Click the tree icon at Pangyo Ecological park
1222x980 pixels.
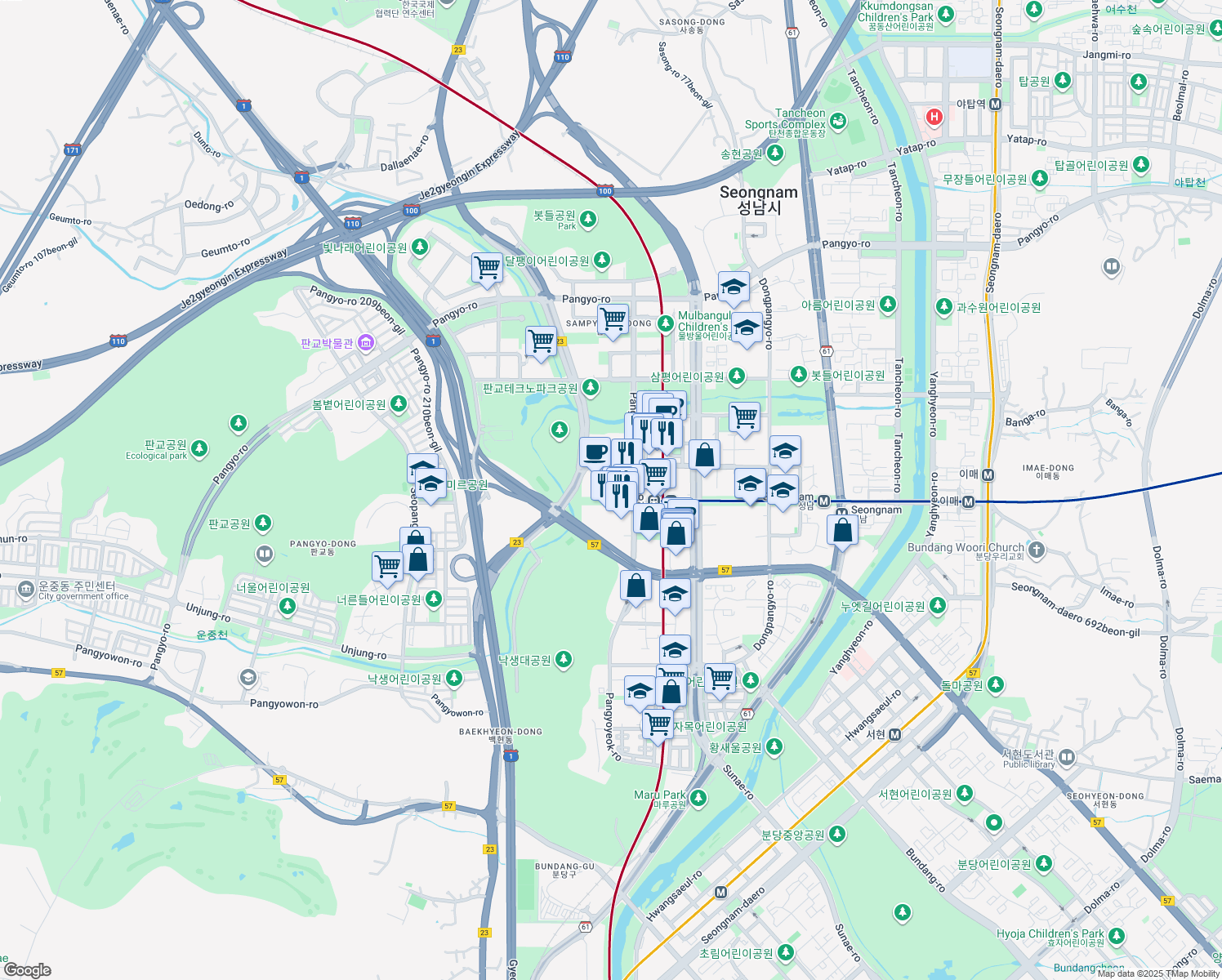[198, 448]
